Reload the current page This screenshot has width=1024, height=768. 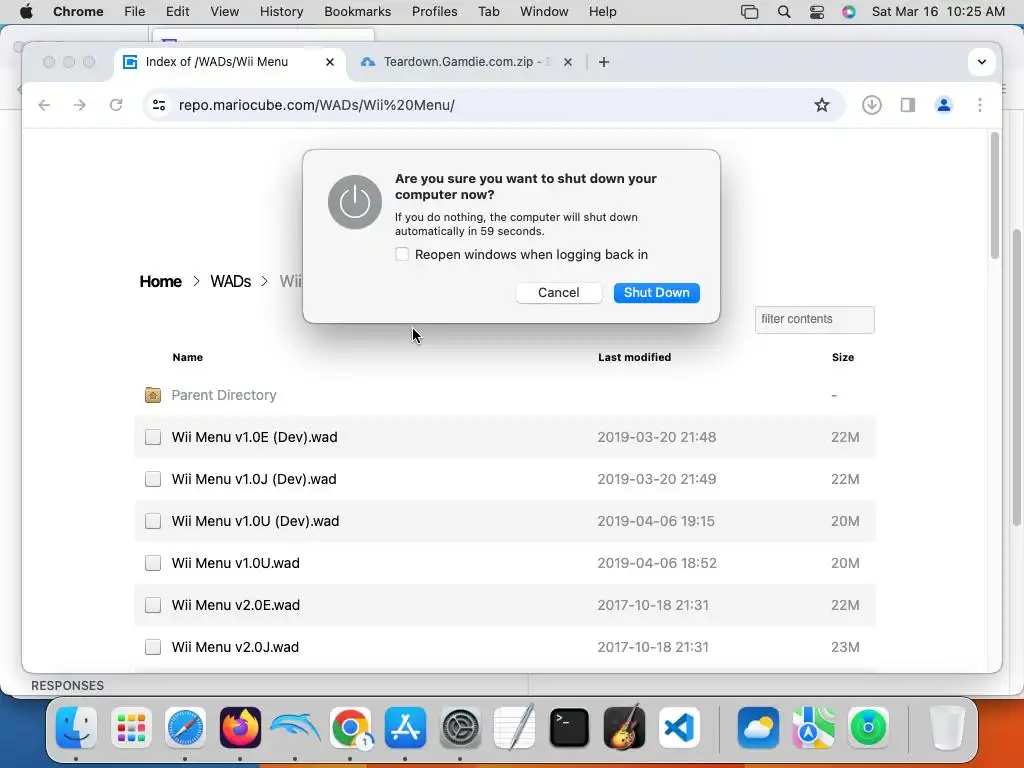(116, 105)
